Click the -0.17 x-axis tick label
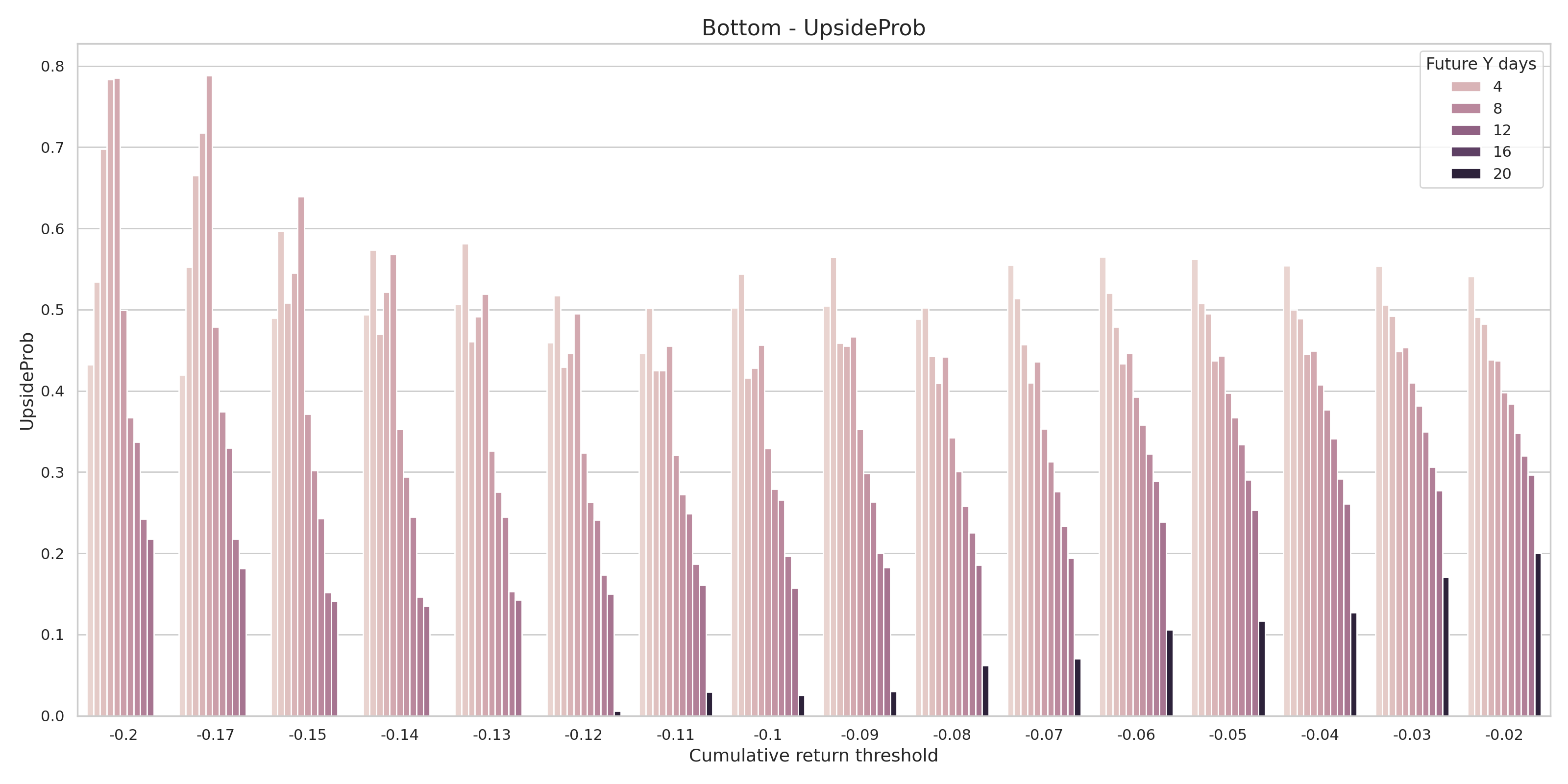 click(x=216, y=735)
